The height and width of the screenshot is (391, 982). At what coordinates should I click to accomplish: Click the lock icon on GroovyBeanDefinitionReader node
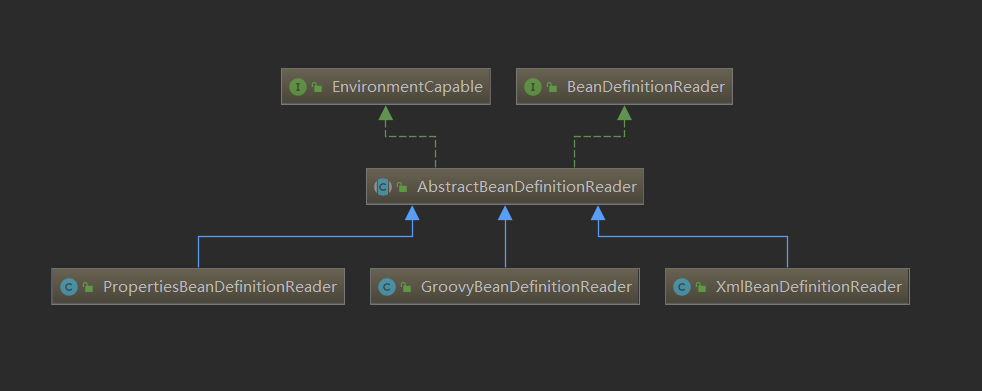tap(406, 287)
